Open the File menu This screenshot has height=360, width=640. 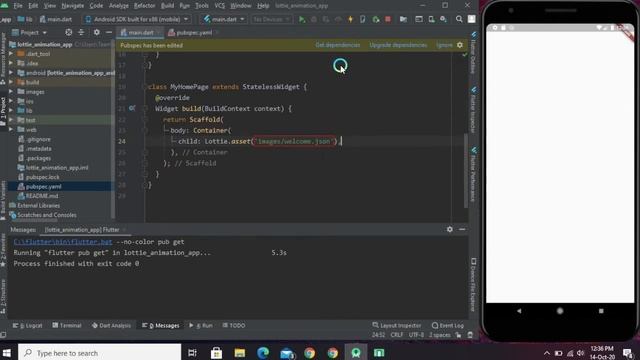pyautogui.click(x=18, y=6)
